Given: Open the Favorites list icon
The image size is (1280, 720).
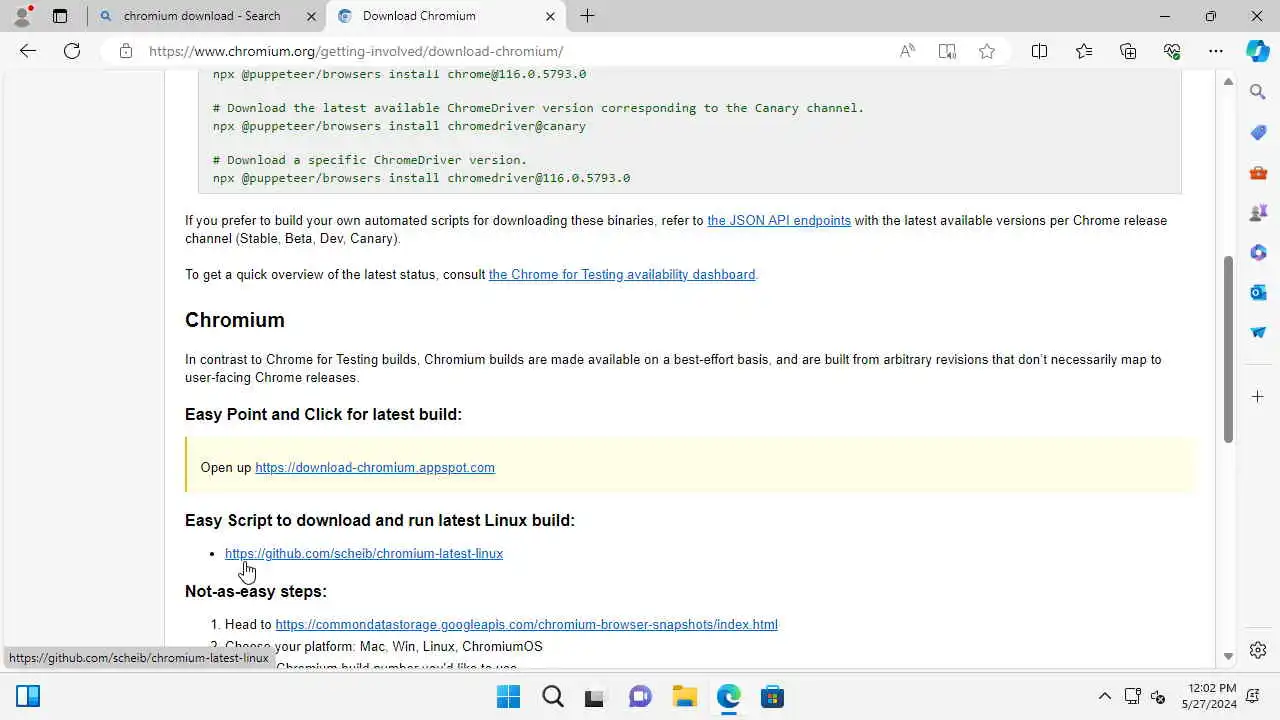Looking at the screenshot, I should pos(1084,51).
